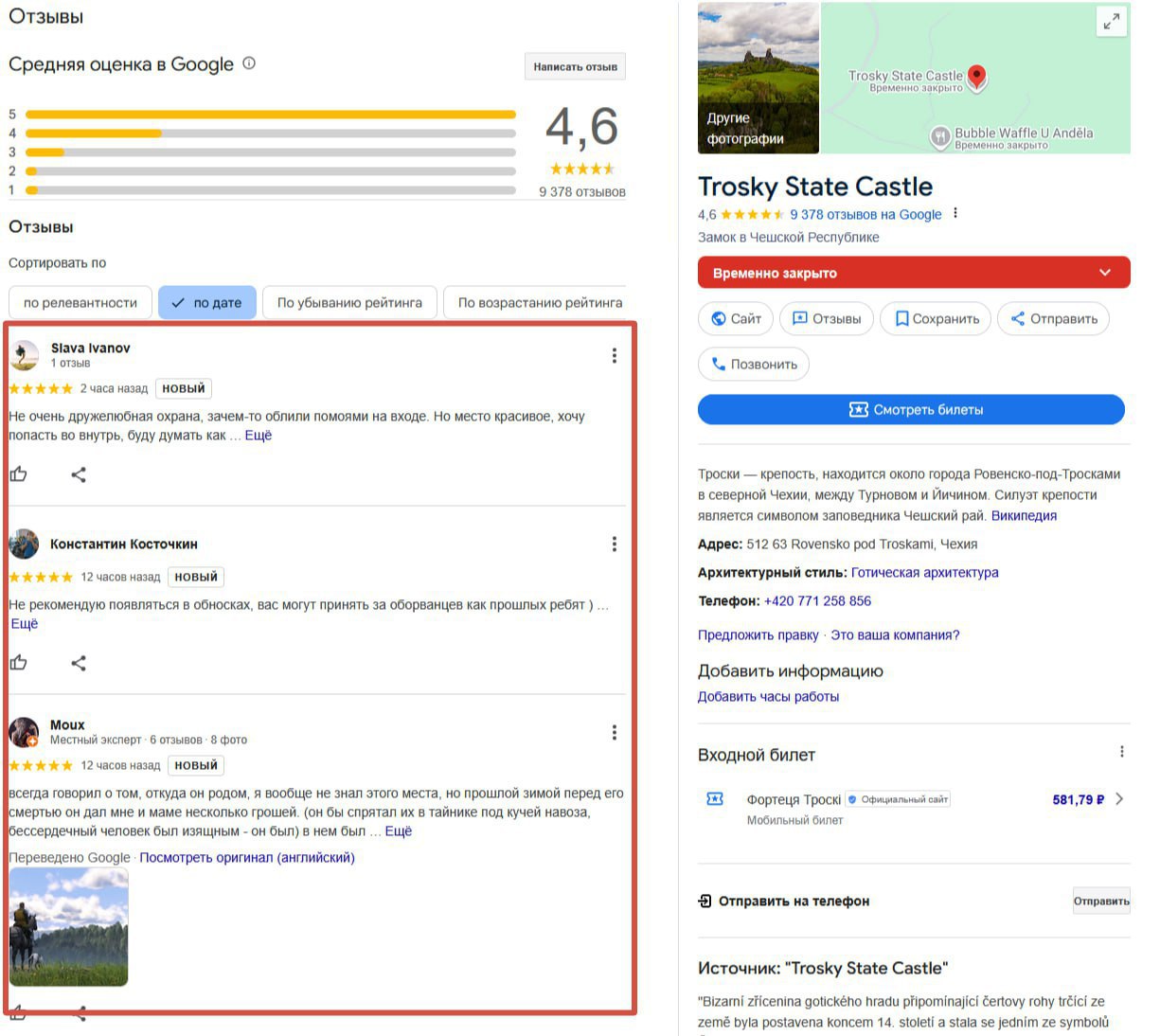Open more options beside Google reviews count
The image size is (1160, 1036).
click(955, 213)
